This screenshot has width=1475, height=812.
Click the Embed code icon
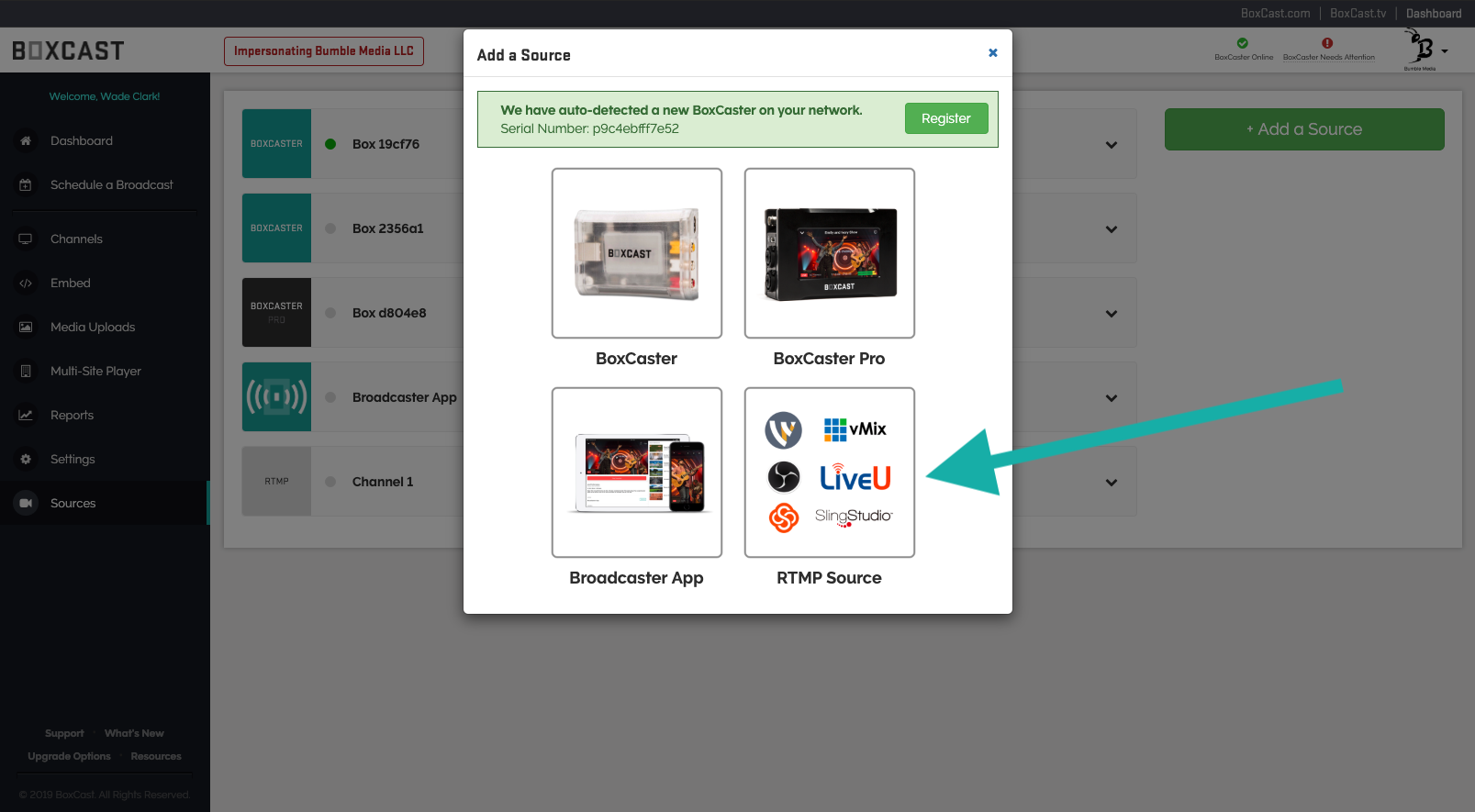coord(26,284)
